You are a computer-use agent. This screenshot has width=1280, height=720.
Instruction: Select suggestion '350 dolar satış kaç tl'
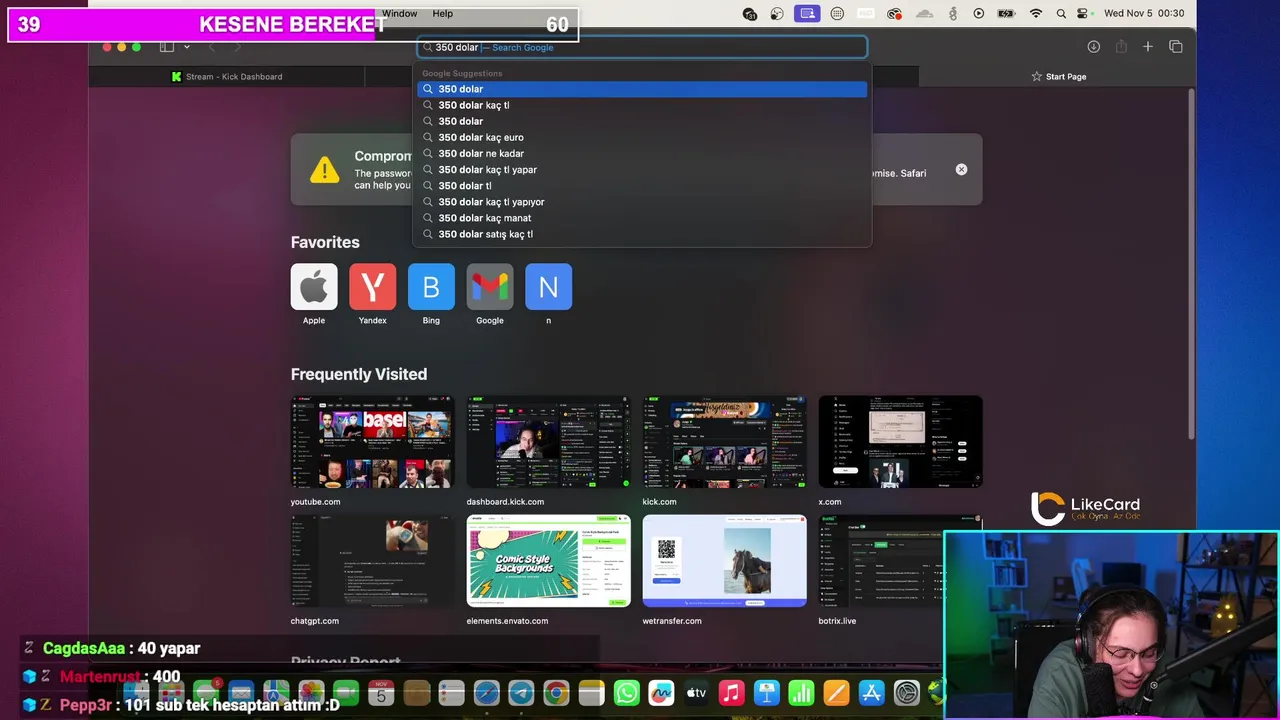[642, 233]
